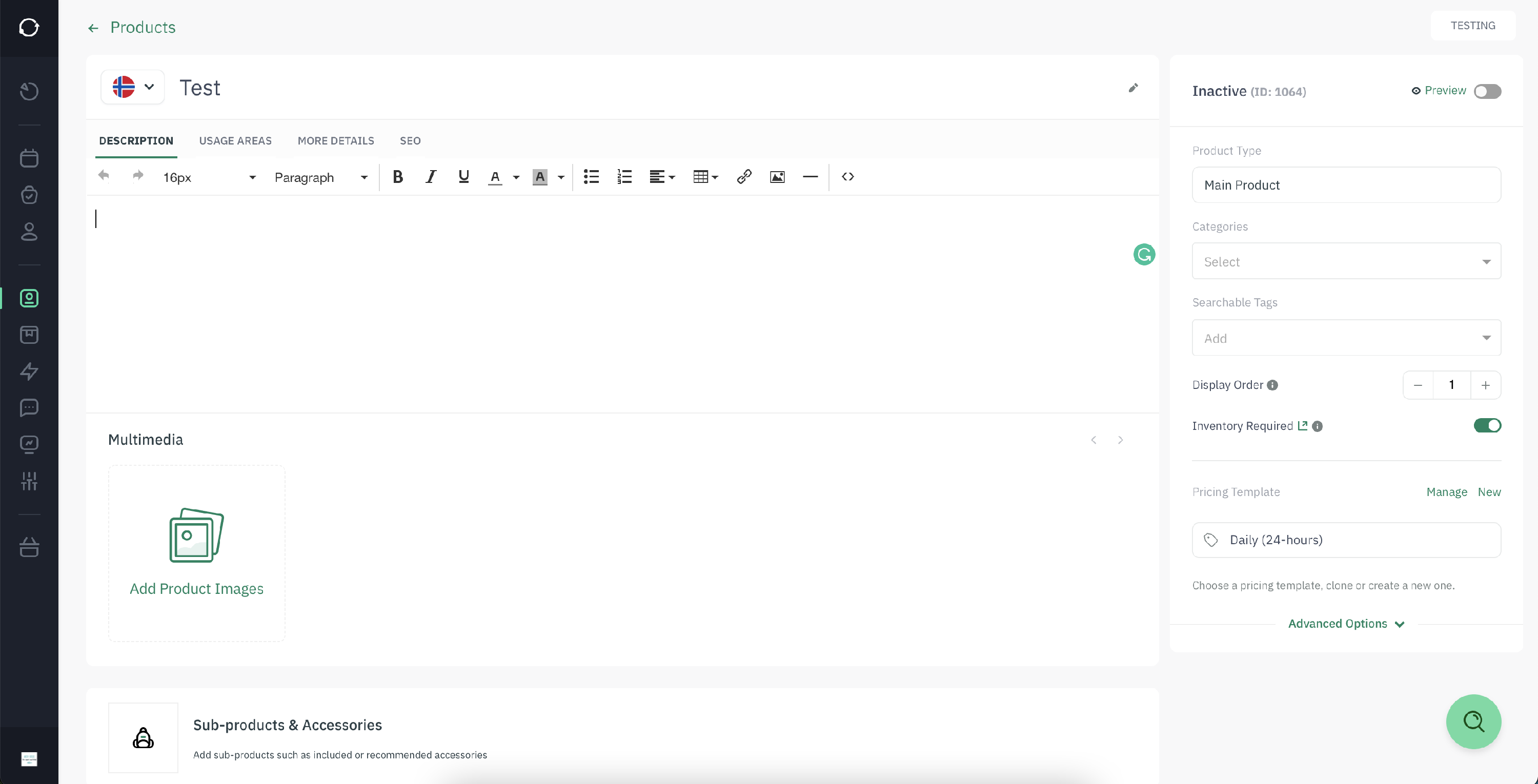
Task: Toggle bold formatting in the editor
Action: pos(398,177)
